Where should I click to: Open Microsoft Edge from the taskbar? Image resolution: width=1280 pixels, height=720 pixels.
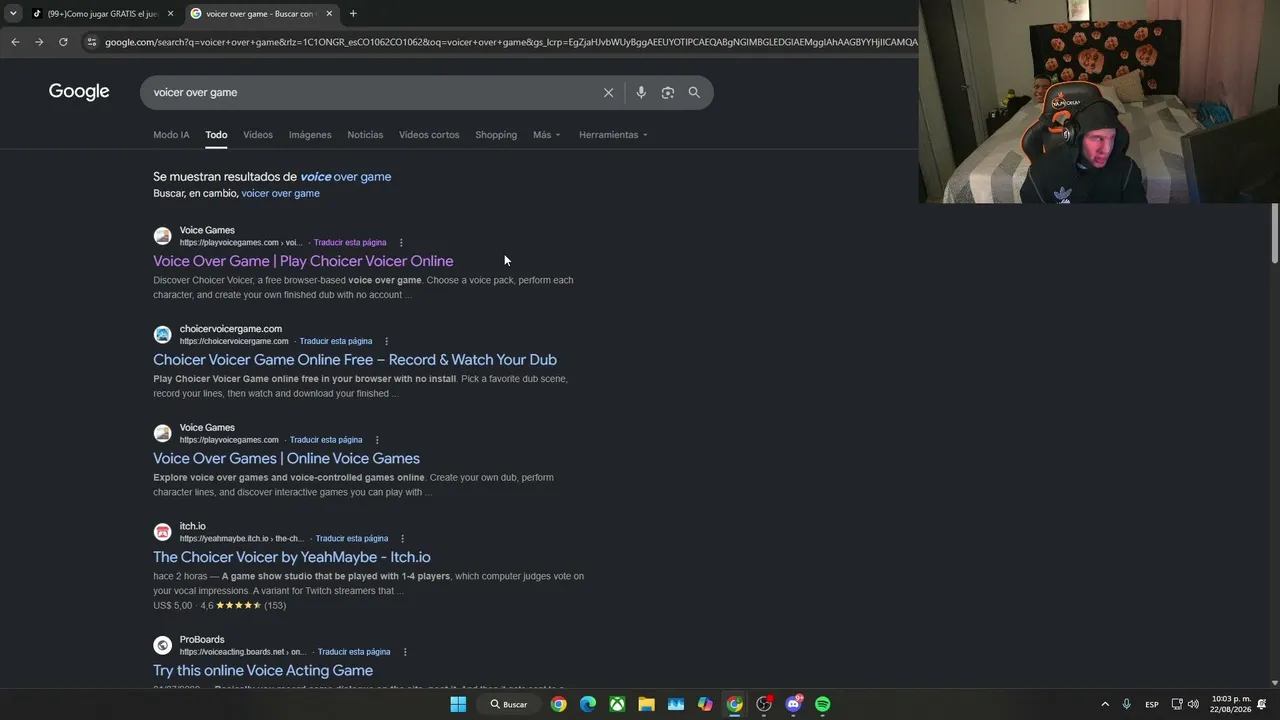[588, 704]
